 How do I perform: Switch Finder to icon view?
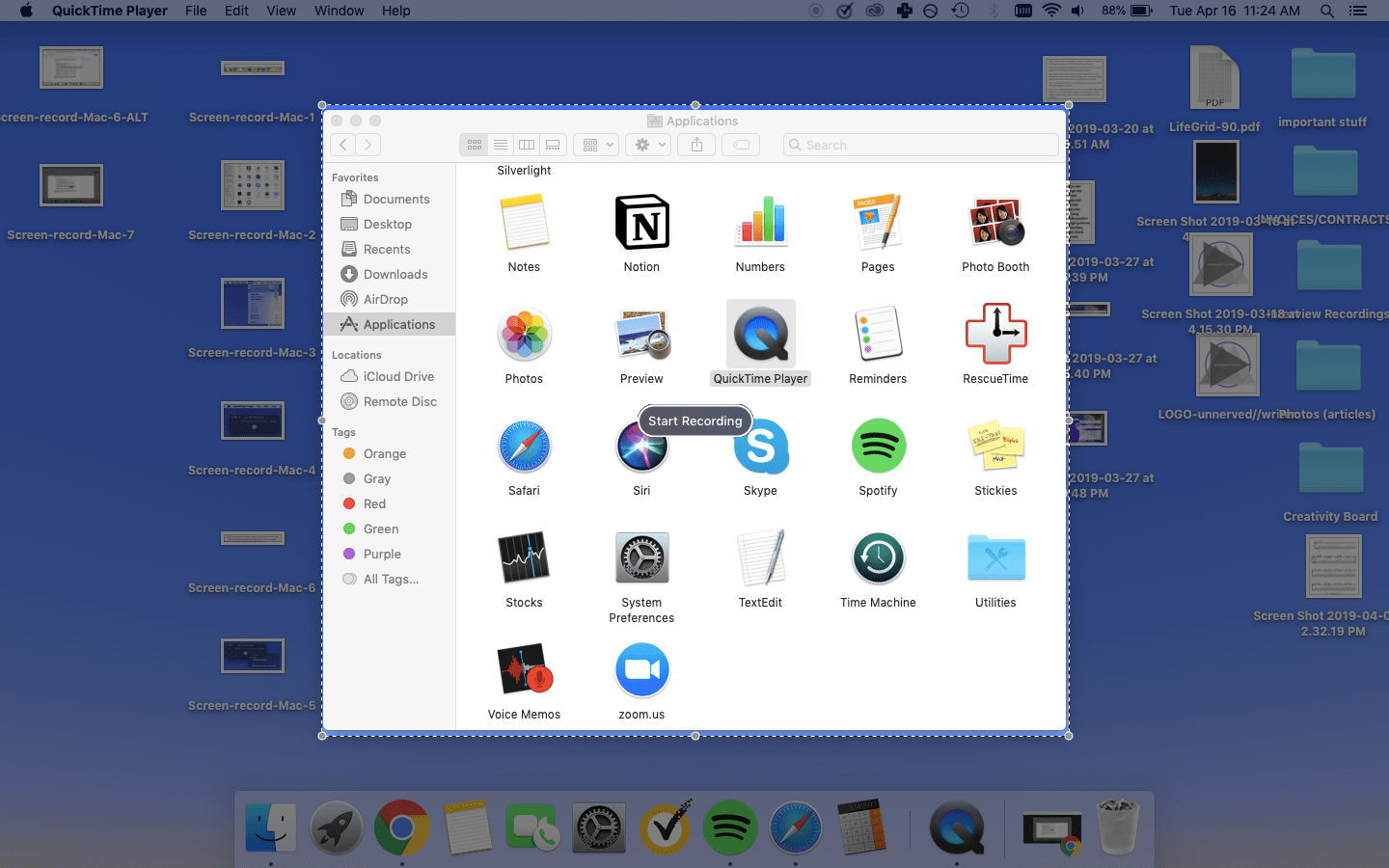click(474, 145)
